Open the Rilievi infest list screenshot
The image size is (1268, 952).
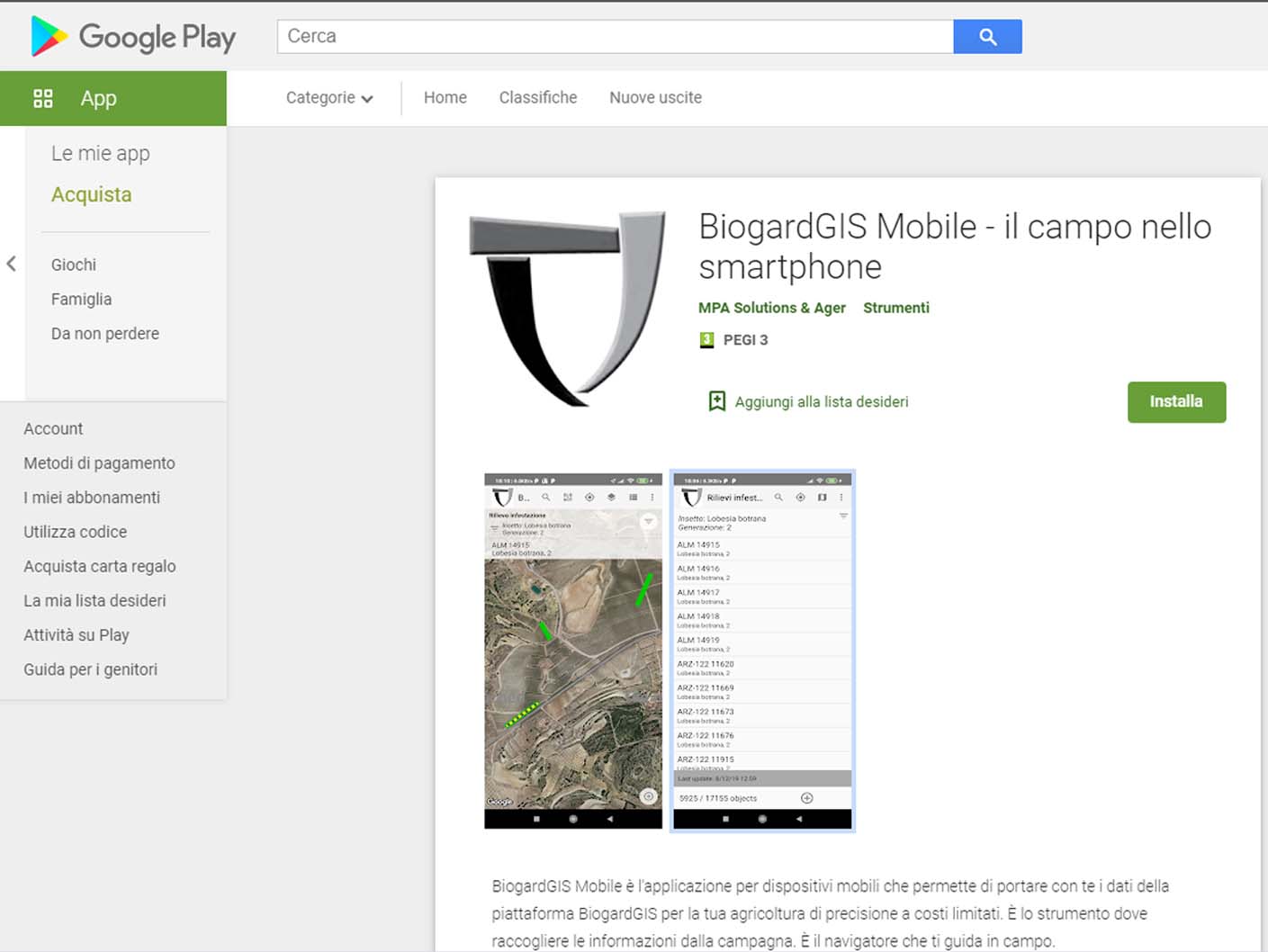click(x=762, y=651)
